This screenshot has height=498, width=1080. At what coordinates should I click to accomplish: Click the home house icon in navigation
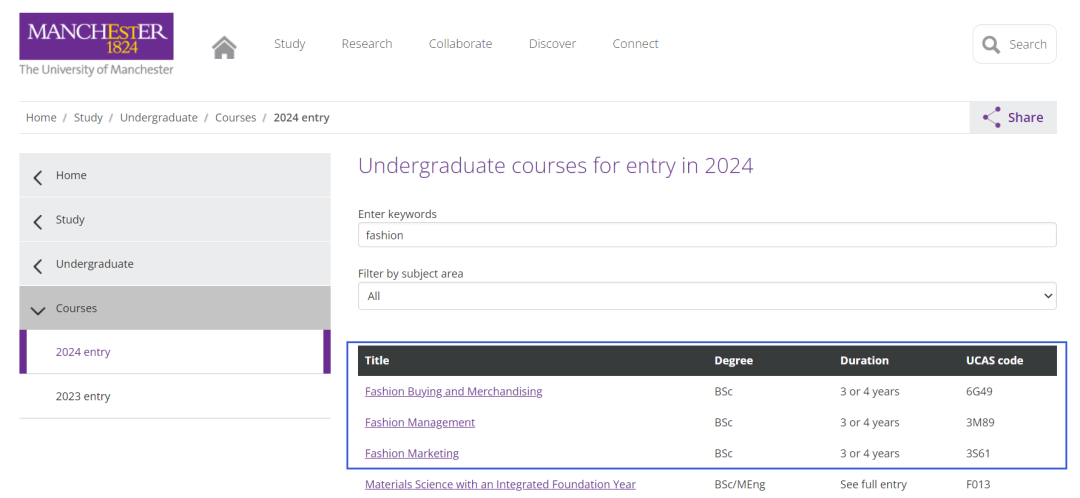224,47
